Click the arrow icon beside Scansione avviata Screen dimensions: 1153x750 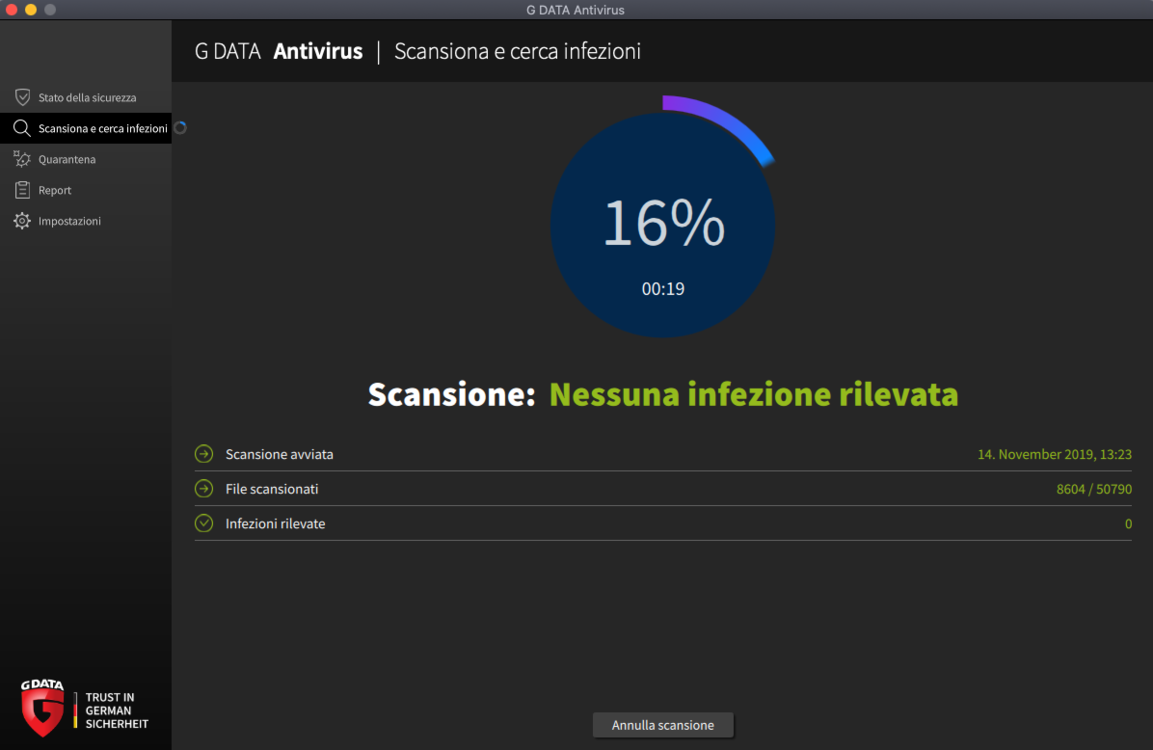pyautogui.click(x=204, y=454)
